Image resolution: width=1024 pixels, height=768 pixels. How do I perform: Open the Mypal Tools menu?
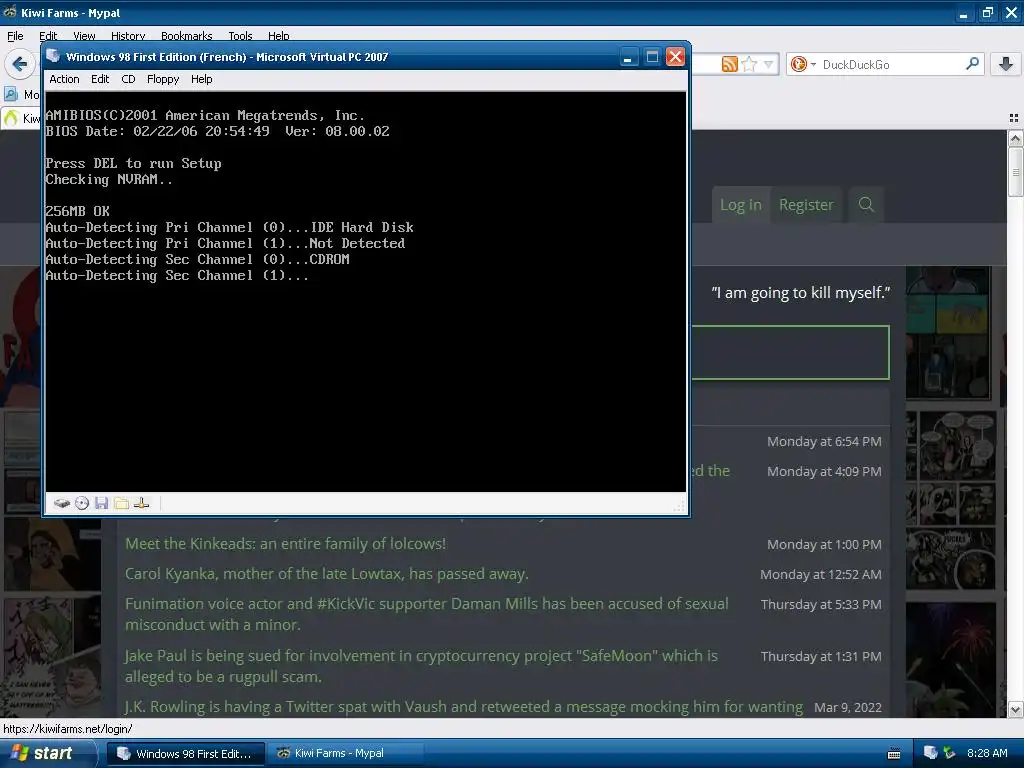[240, 36]
